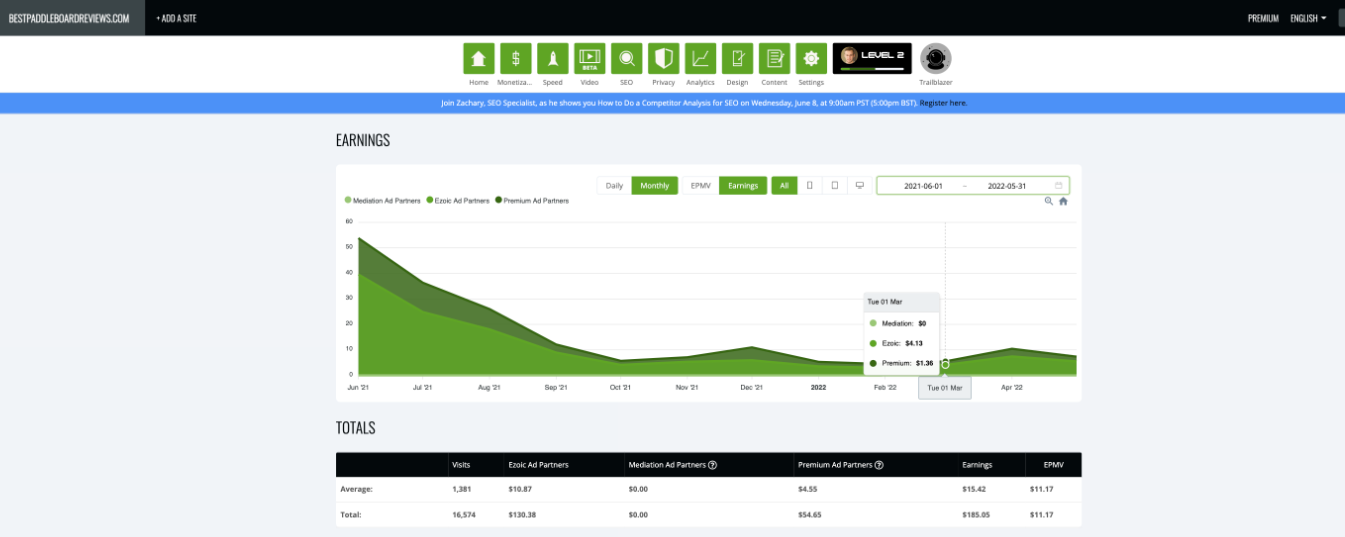Edit the end date 2022-05-31
Viewport: 1345px width, 537px height.
click(1007, 186)
